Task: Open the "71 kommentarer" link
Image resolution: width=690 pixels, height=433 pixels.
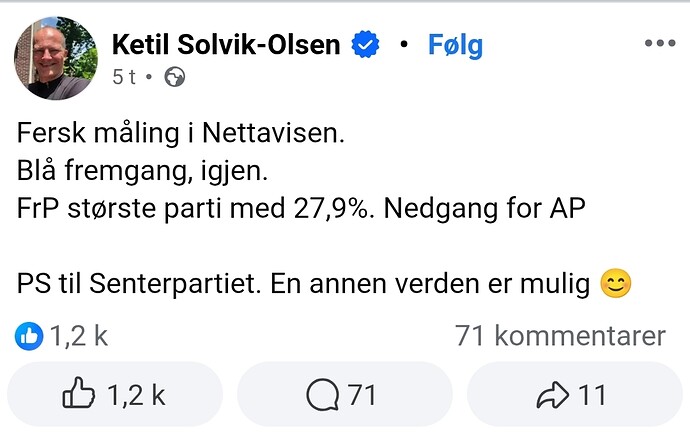Action: click(560, 336)
